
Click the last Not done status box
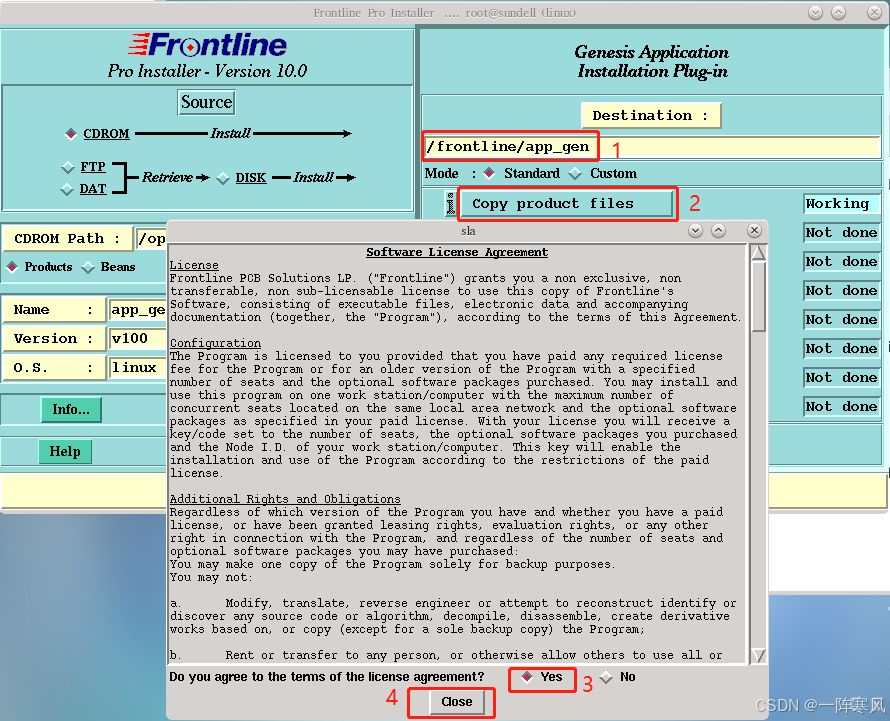coord(841,406)
